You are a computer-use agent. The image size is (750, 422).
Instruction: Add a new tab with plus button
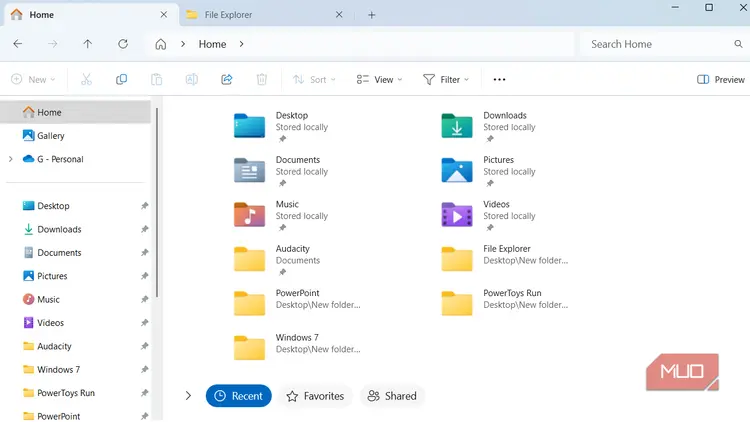[372, 15]
